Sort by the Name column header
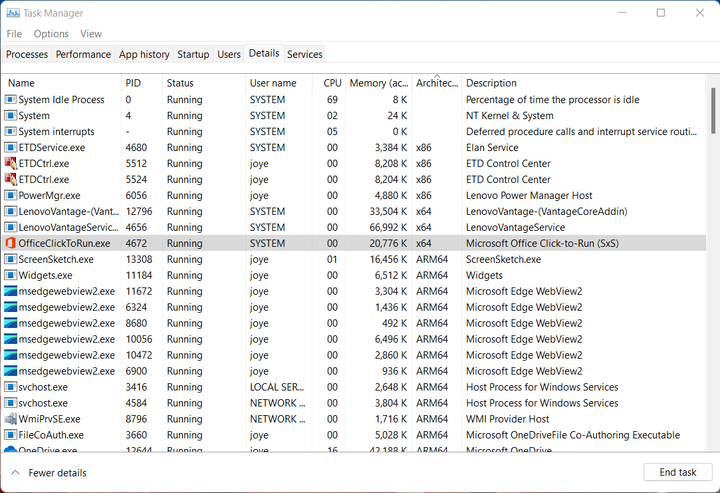This screenshot has width=720, height=493. pos(62,83)
